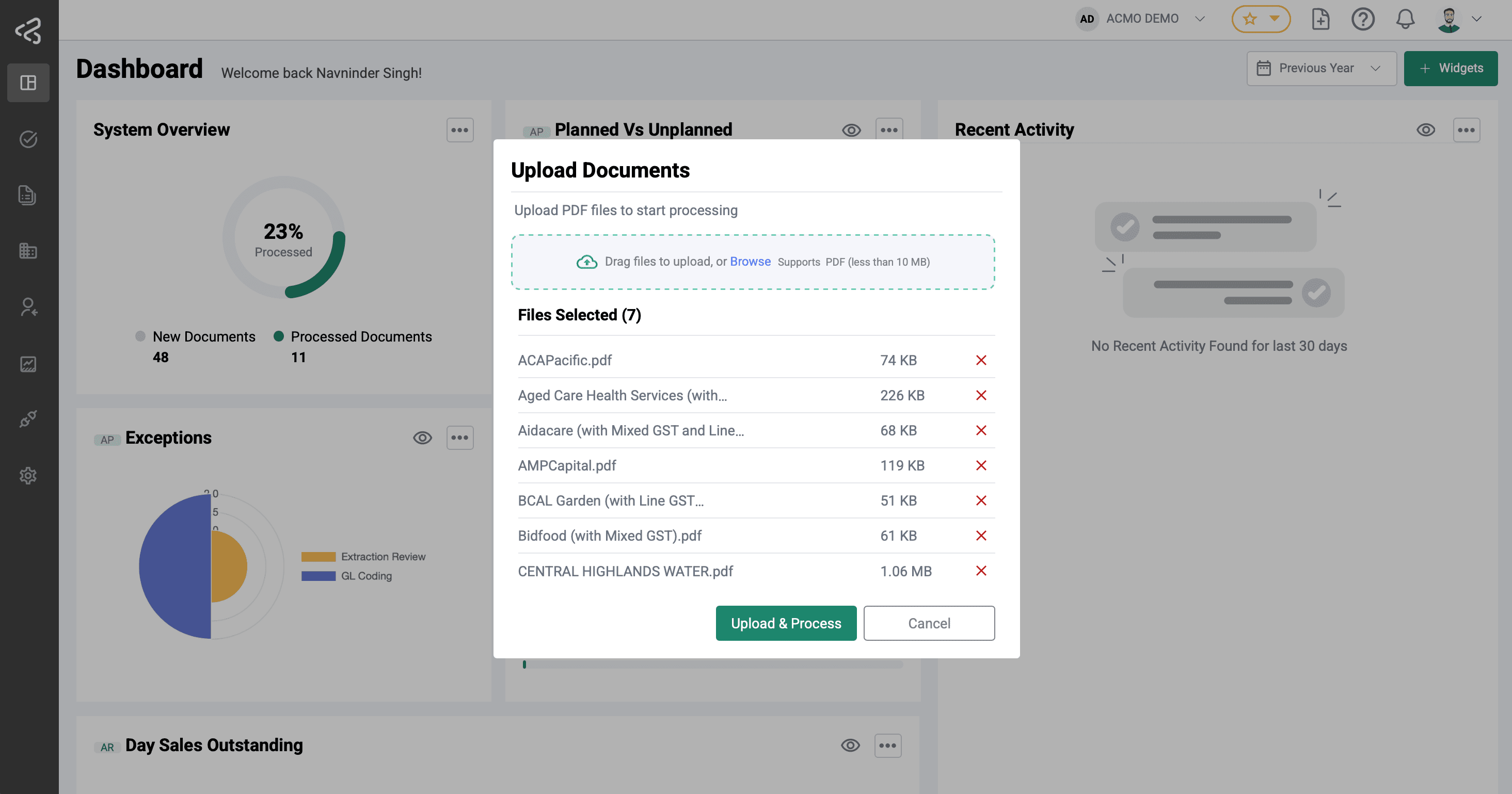Screen dimensions: 1512x794
Task: Open Settings from the sidebar gear icon
Action: [27, 476]
